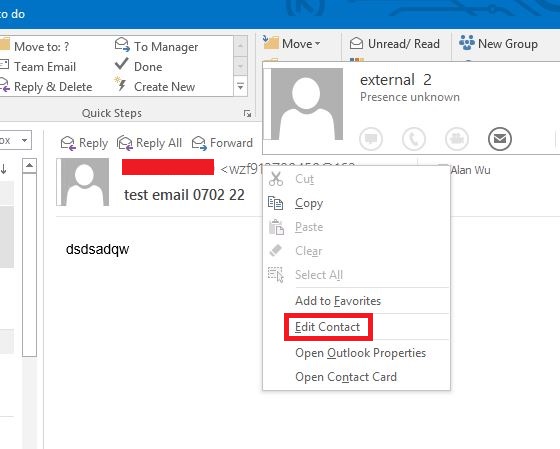
Task: Click the Paste clipboard icon
Action: (x=276, y=227)
